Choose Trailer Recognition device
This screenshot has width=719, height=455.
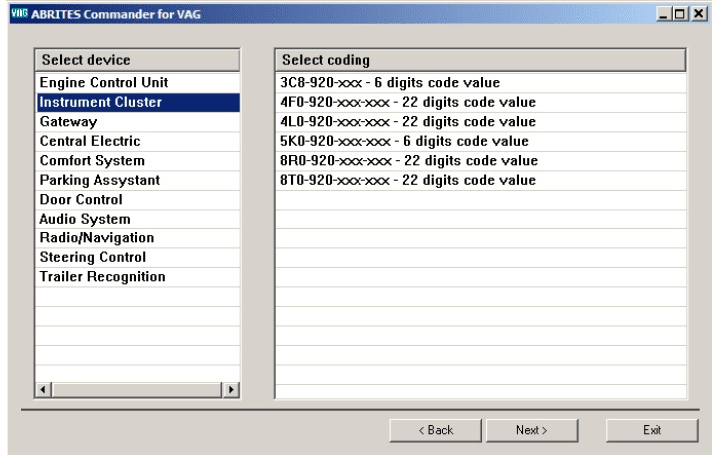(x=102, y=276)
